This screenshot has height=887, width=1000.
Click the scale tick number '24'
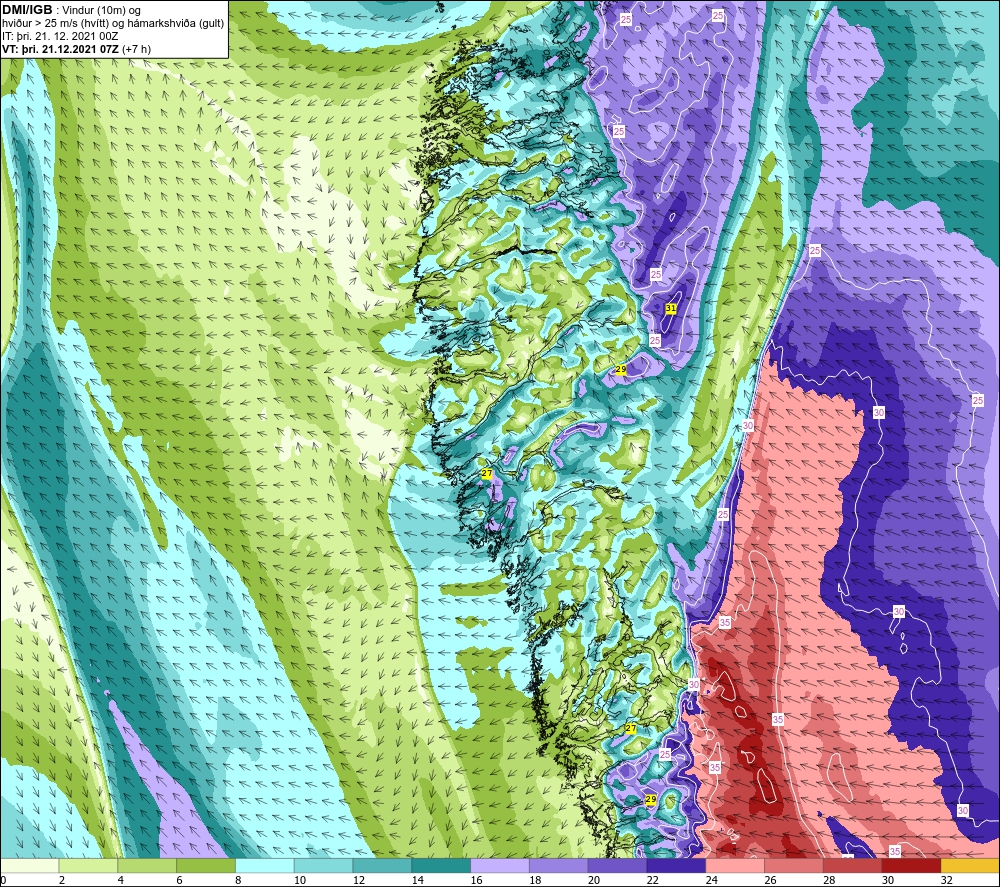click(x=711, y=881)
